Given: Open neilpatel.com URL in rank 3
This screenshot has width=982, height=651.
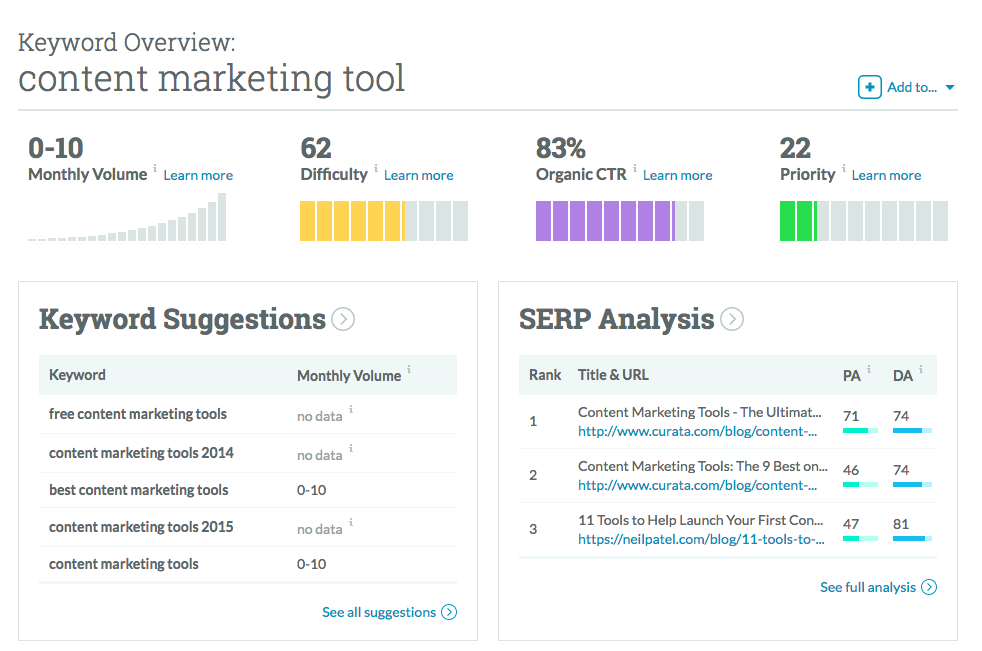Looking at the screenshot, I should pos(701,539).
